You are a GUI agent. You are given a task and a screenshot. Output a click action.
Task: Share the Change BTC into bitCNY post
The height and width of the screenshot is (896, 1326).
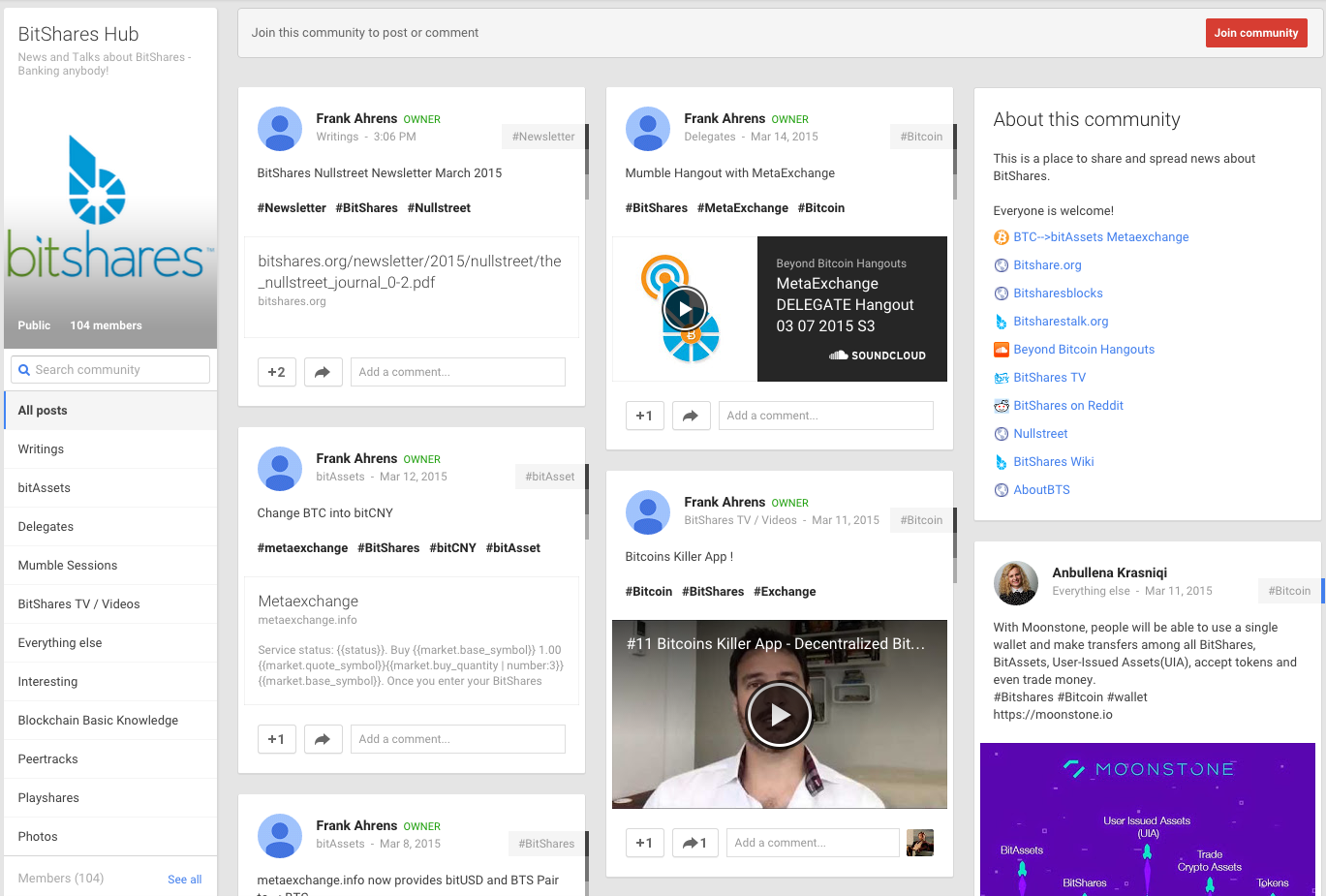[323, 739]
